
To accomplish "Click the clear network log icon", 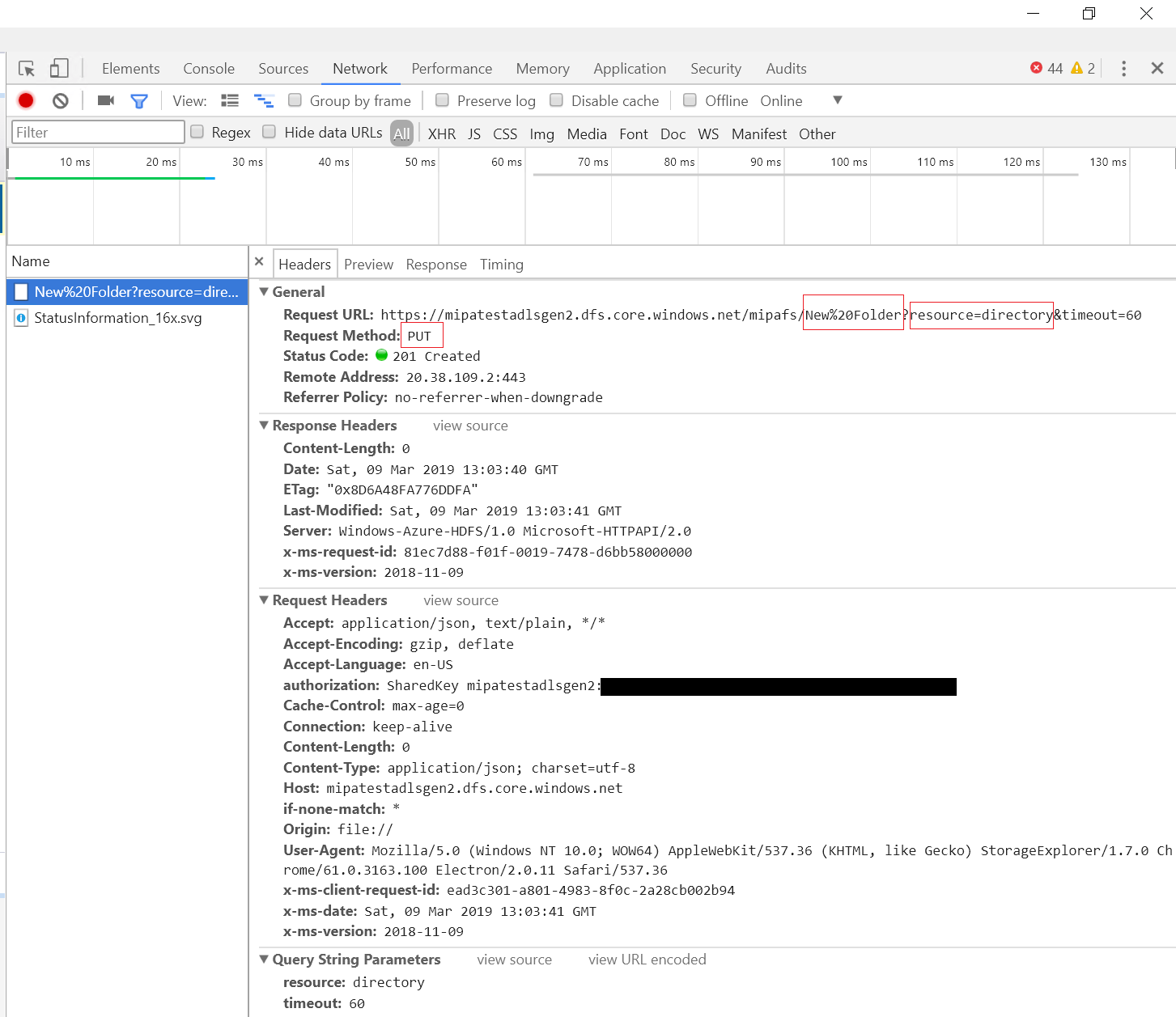I will click(x=59, y=100).
